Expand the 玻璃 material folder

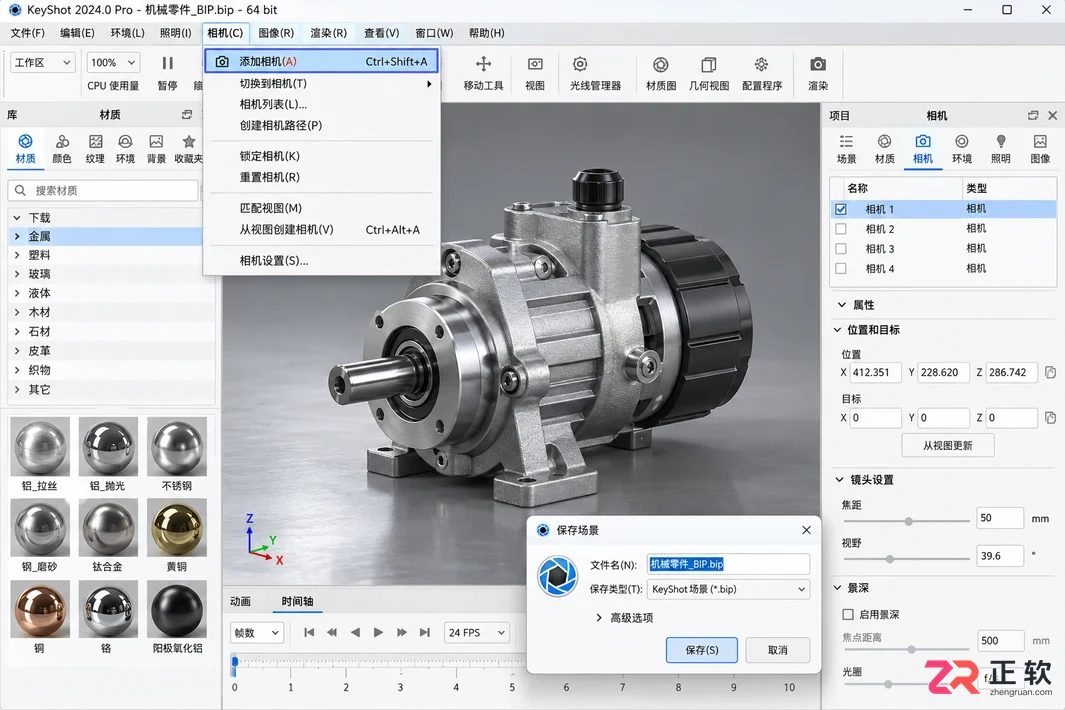pos(17,274)
